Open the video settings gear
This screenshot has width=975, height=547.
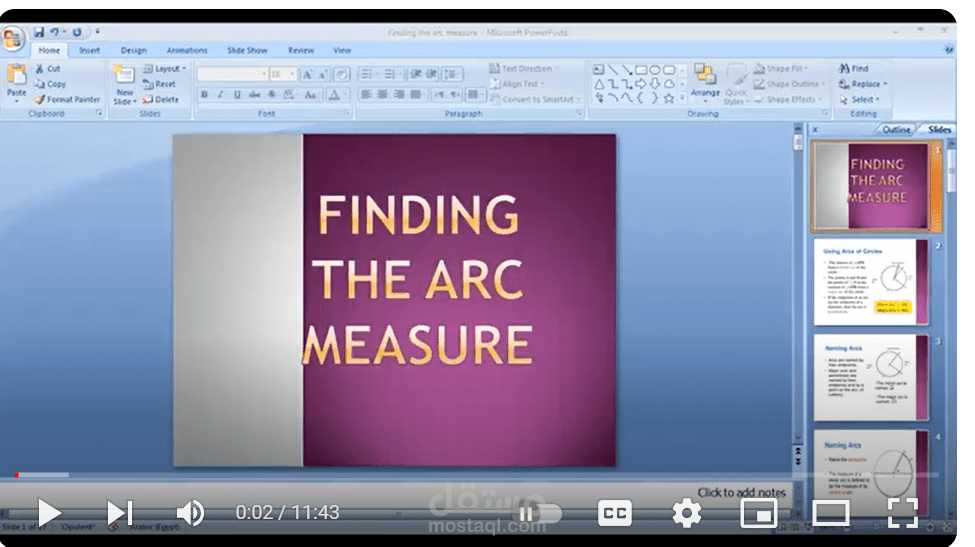point(686,513)
